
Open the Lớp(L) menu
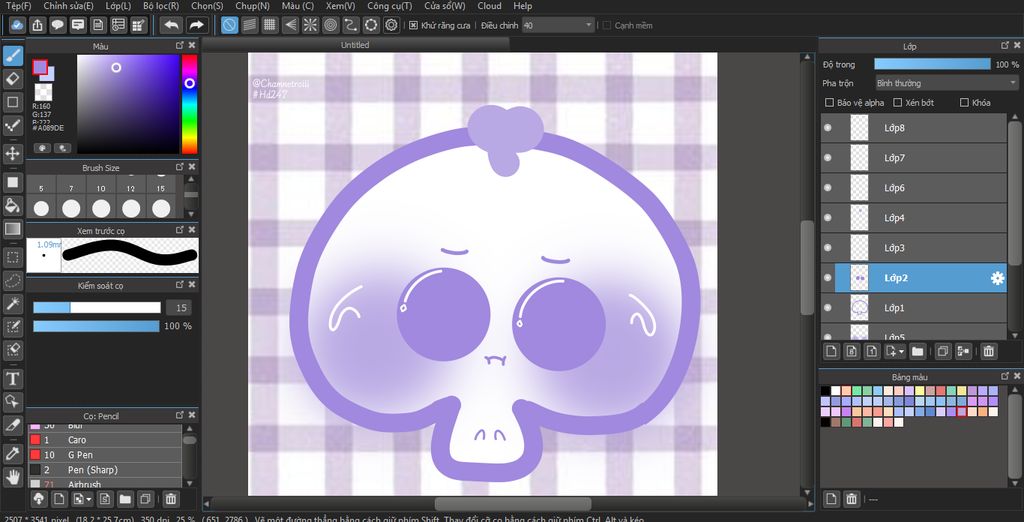[118, 6]
